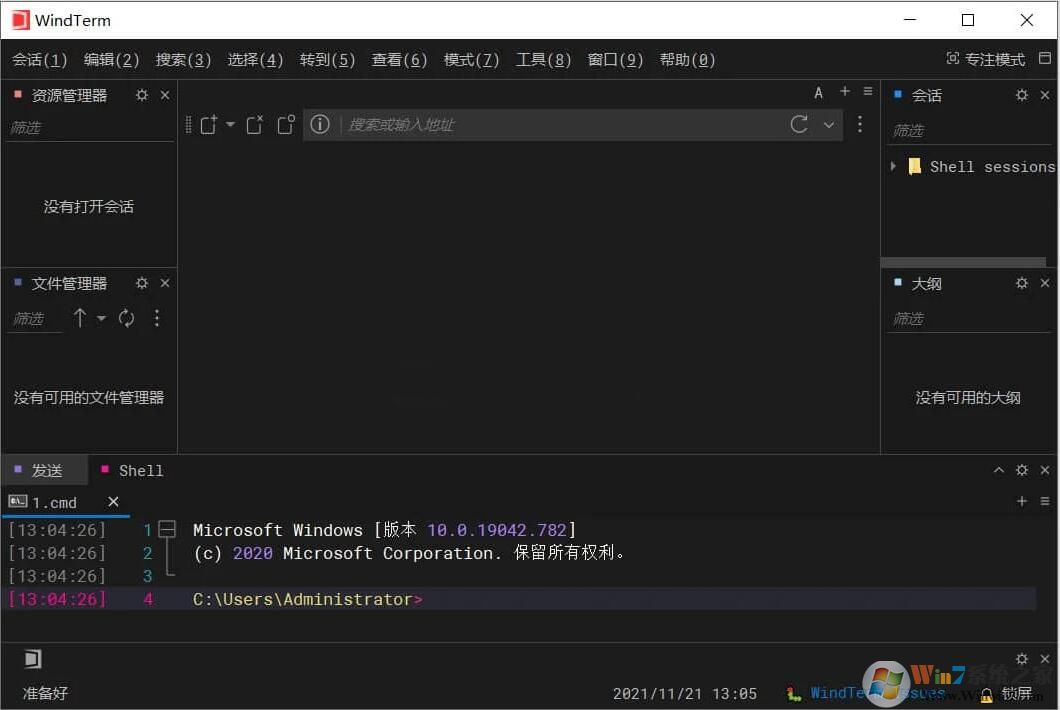Close the 1.cmd terminal tab
This screenshot has width=1060, height=710.
coord(112,501)
